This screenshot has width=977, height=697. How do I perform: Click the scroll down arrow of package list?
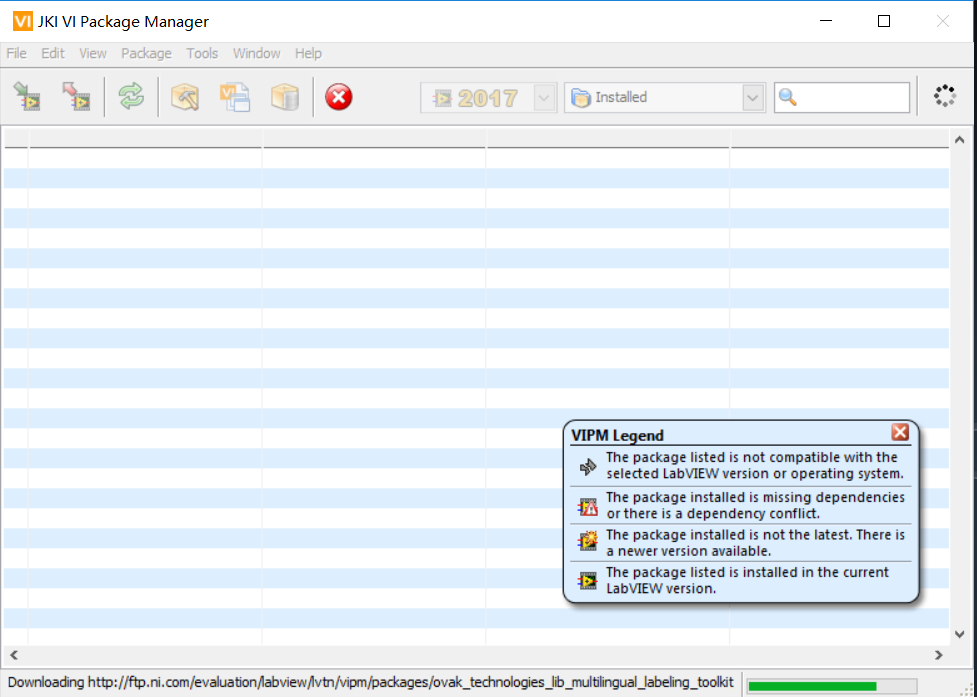coord(960,635)
